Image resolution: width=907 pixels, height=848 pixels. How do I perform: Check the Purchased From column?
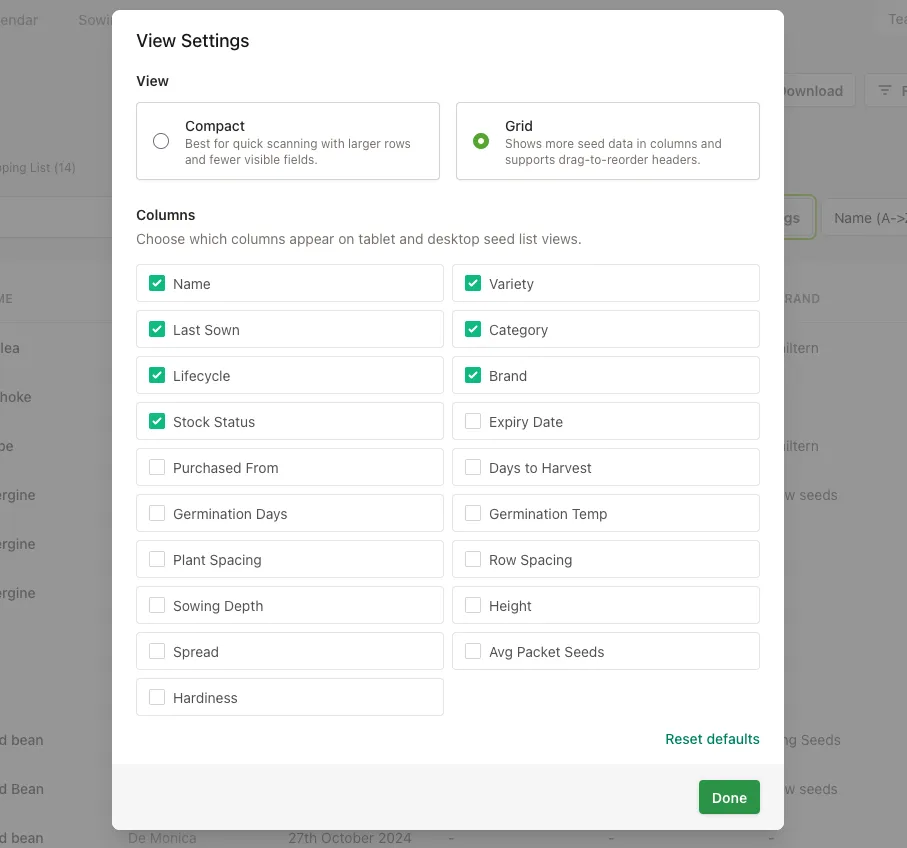pyautogui.click(x=157, y=468)
